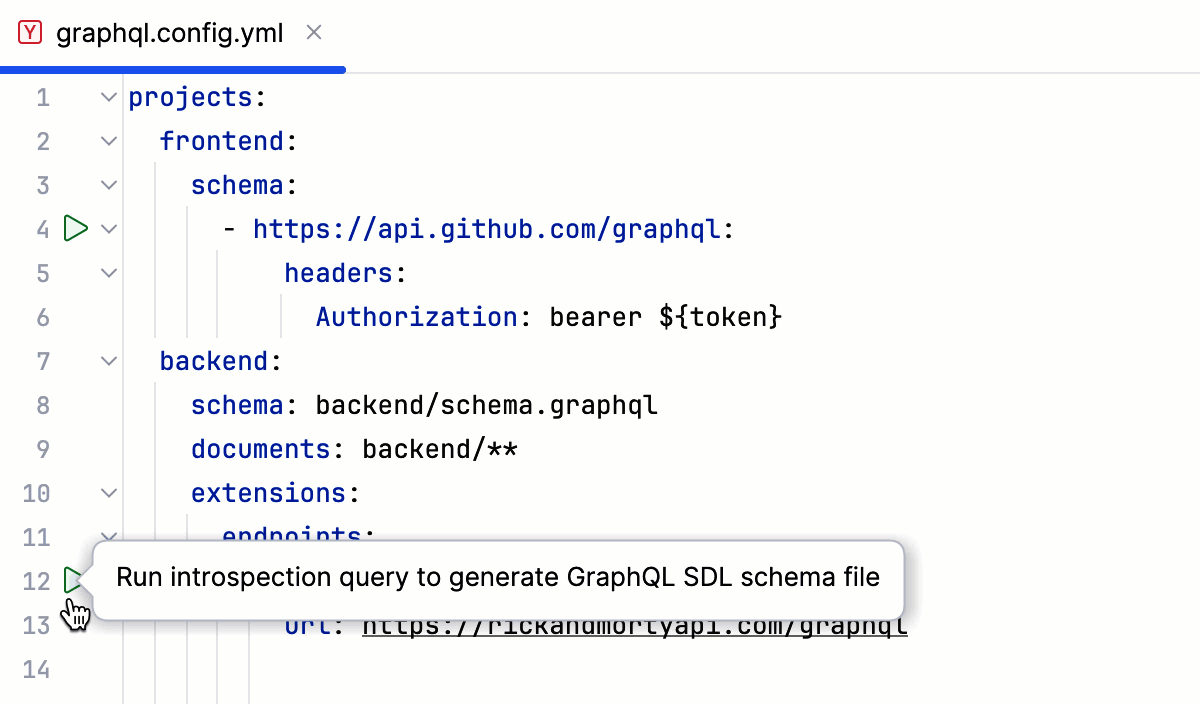Click the hand cursor pointer location icon

click(78, 615)
